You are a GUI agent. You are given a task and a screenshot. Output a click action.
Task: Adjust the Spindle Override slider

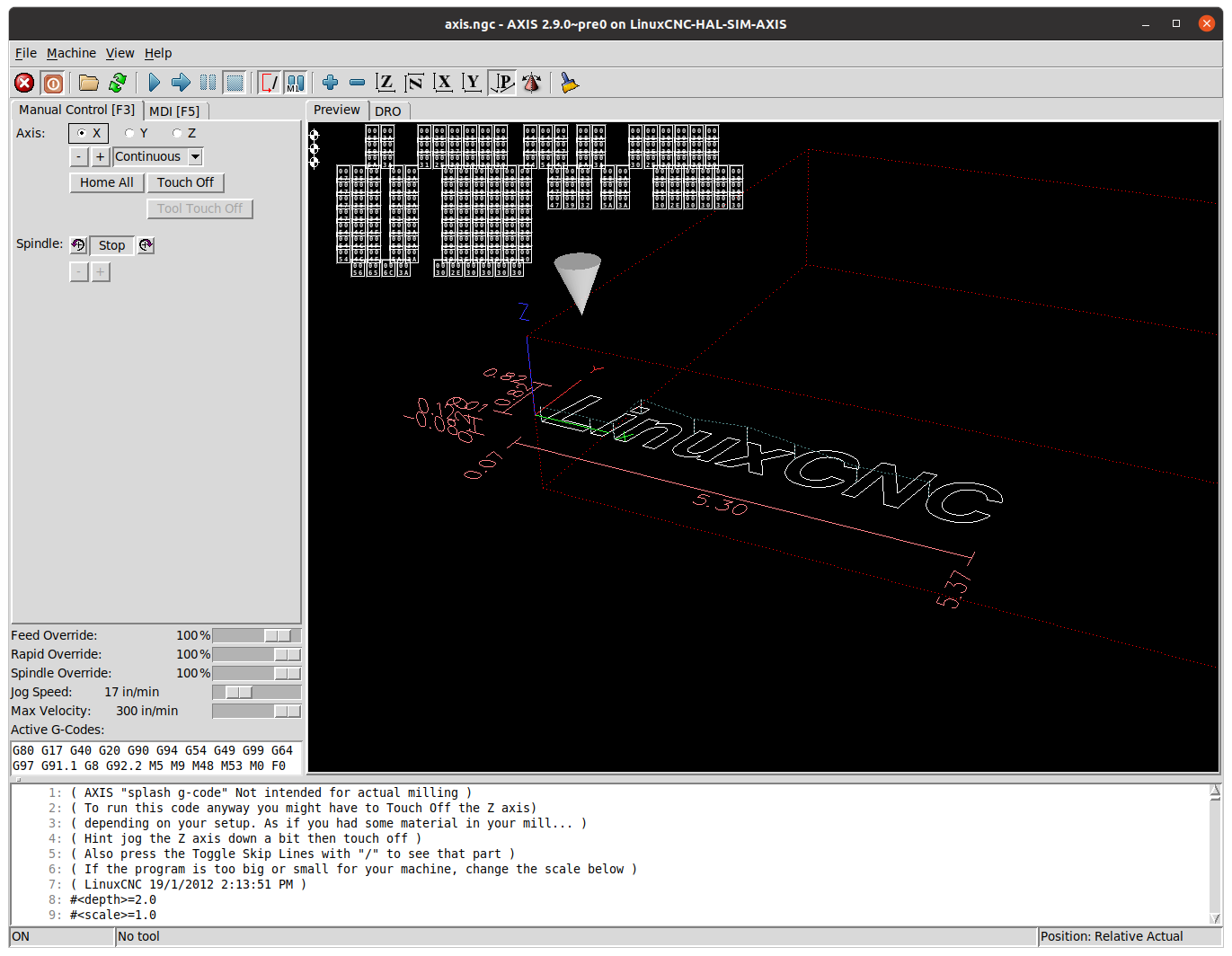coord(256,673)
